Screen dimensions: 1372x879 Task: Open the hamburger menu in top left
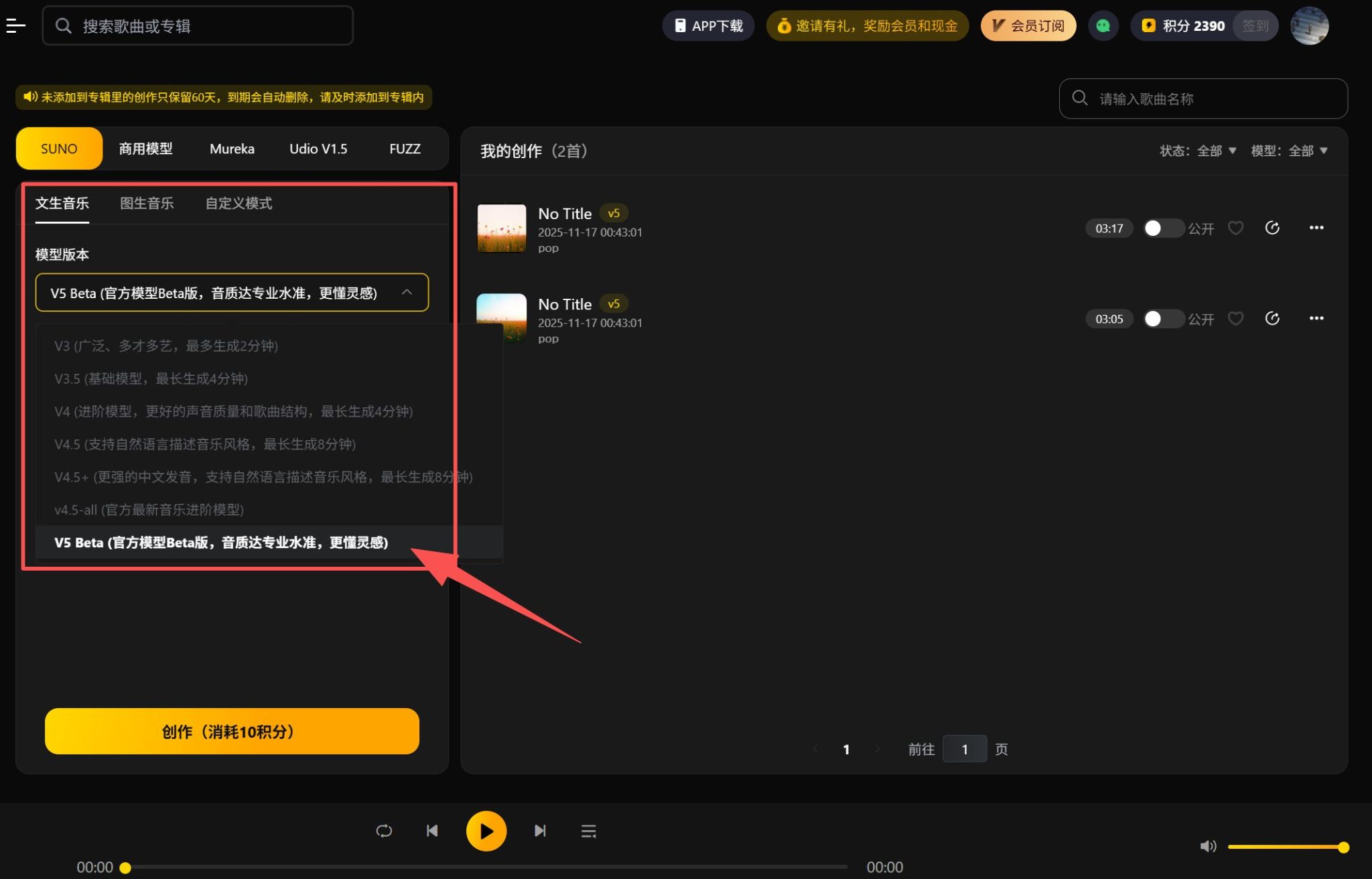tap(15, 25)
